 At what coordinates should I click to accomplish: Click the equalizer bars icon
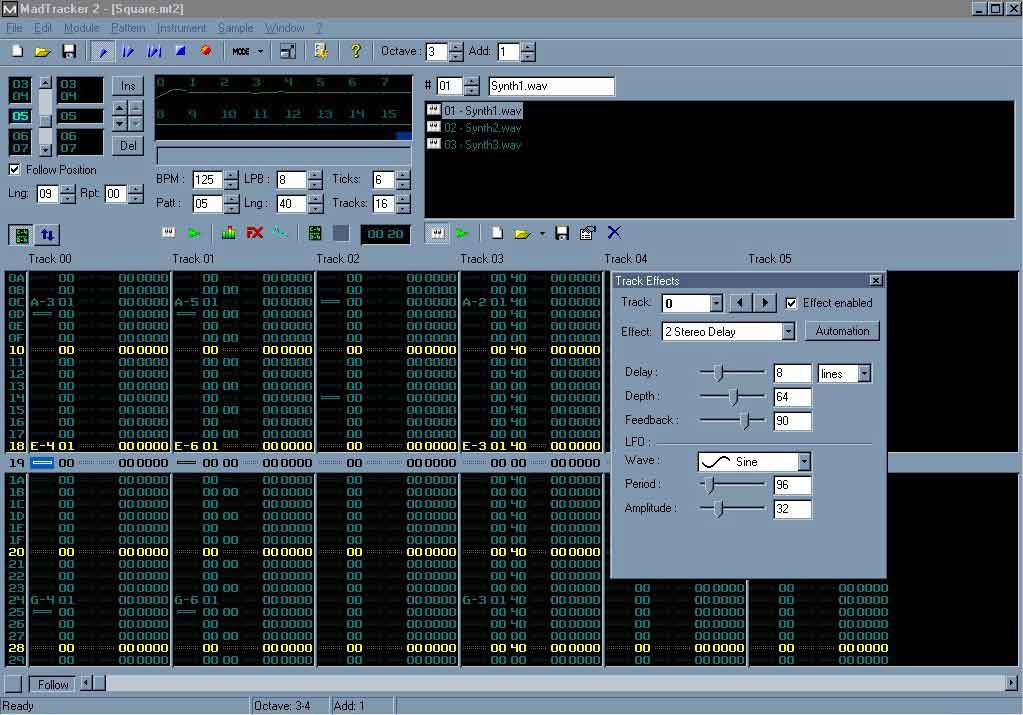pos(229,233)
